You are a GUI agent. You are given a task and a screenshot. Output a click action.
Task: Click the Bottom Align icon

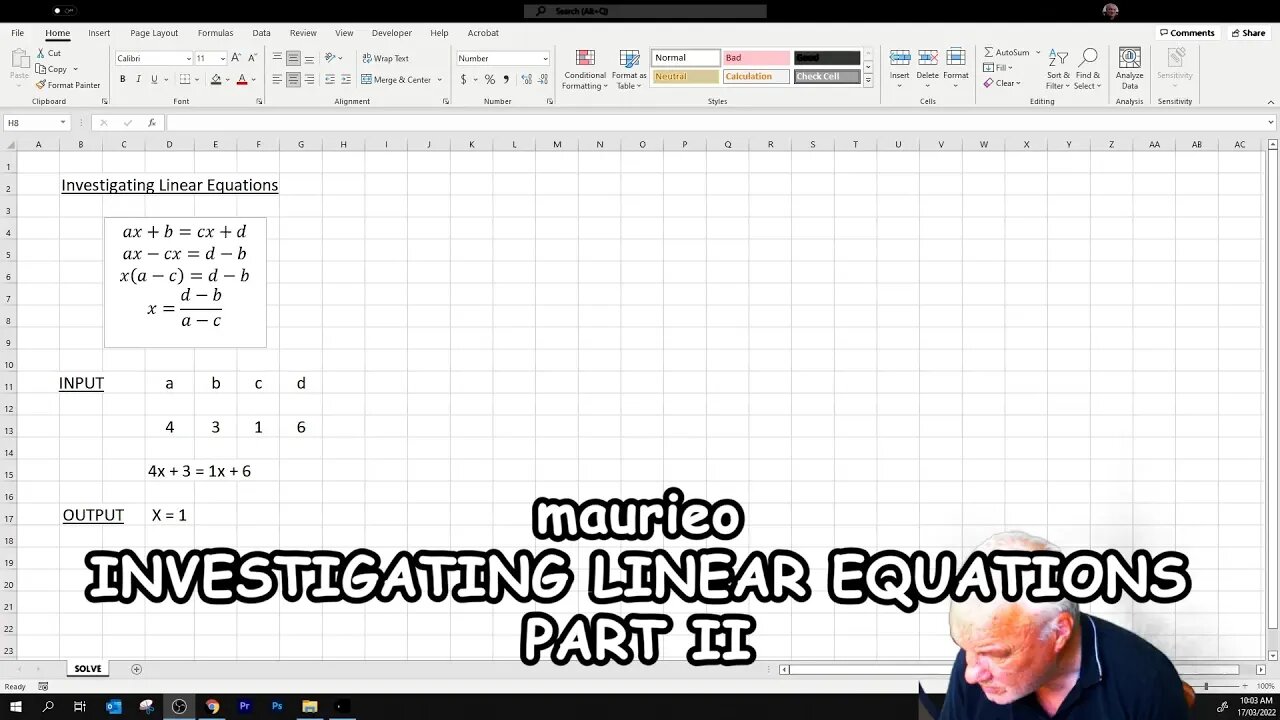tap(309, 58)
